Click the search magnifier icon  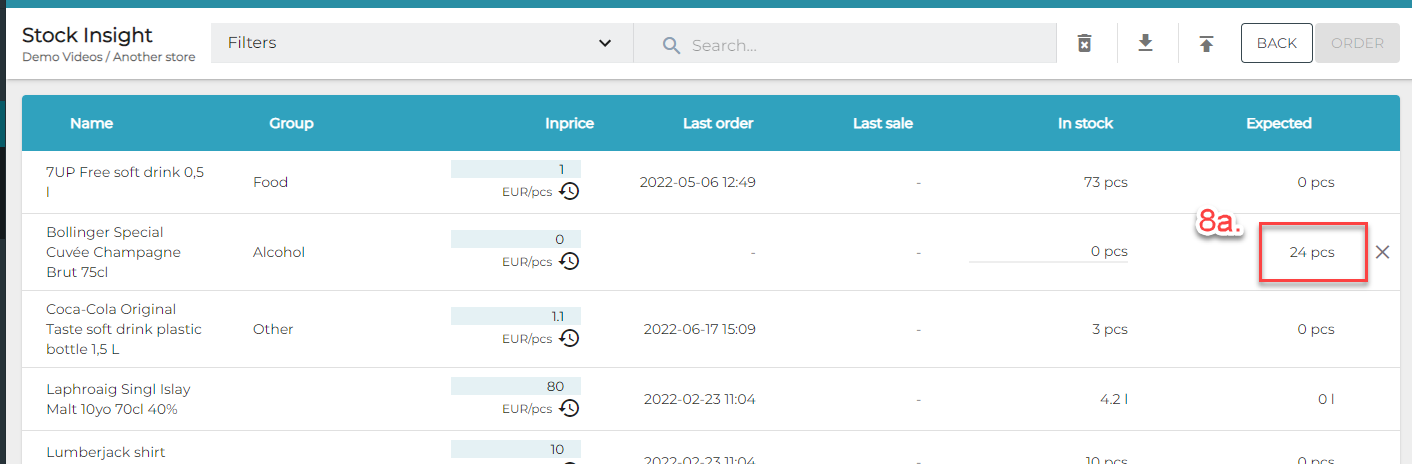671,45
